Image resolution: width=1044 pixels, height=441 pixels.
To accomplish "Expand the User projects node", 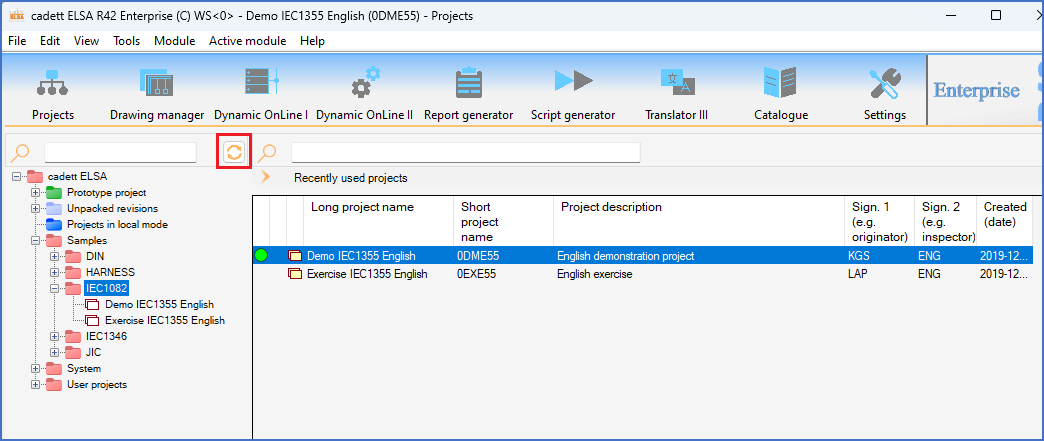I will tap(35, 384).
